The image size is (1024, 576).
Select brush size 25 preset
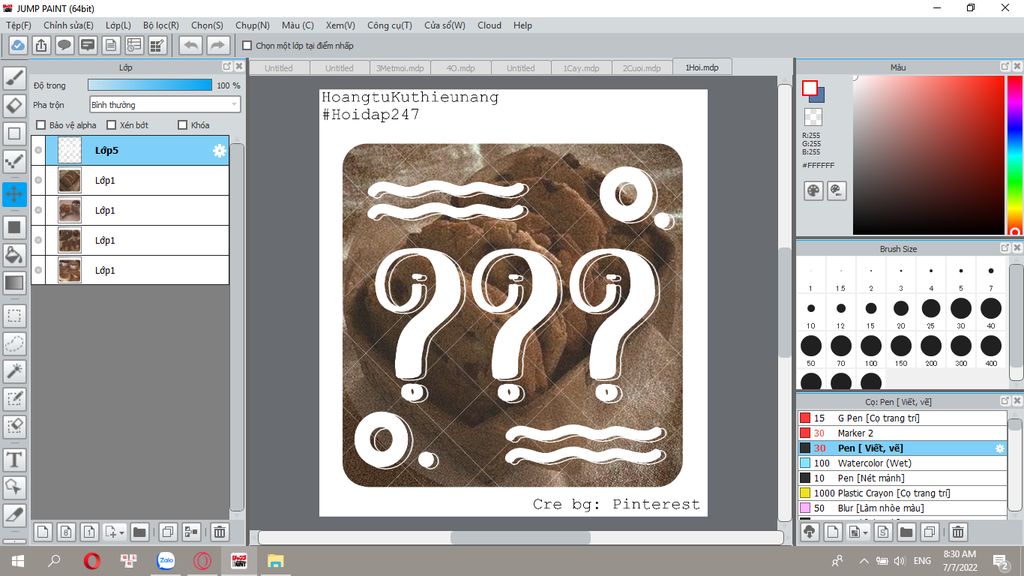point(931,313)
